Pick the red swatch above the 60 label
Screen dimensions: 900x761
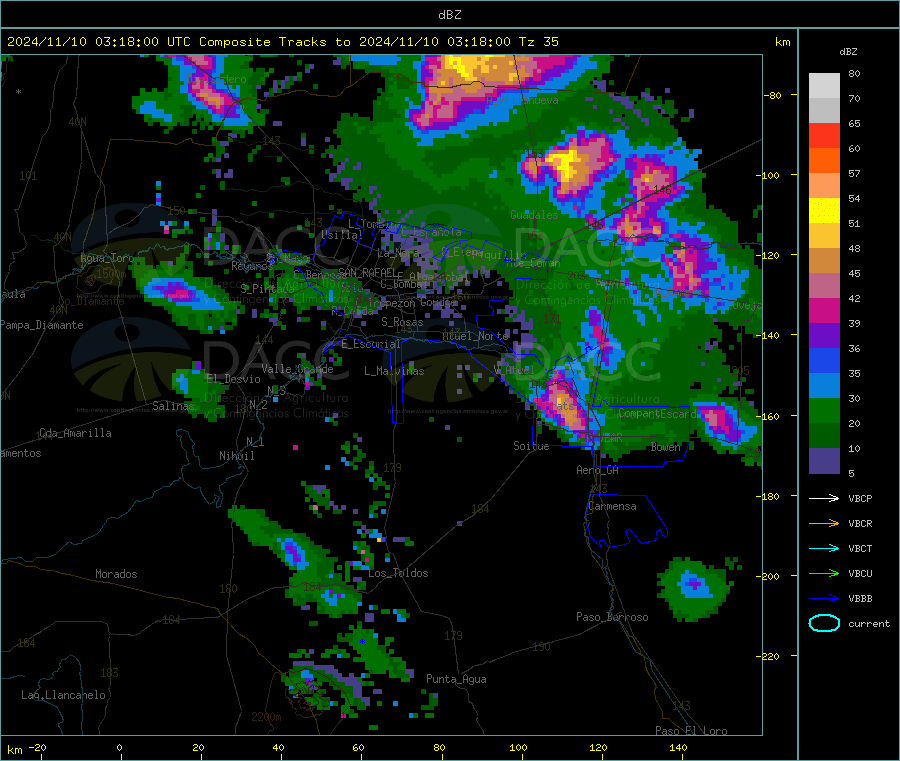coord(824,135)
